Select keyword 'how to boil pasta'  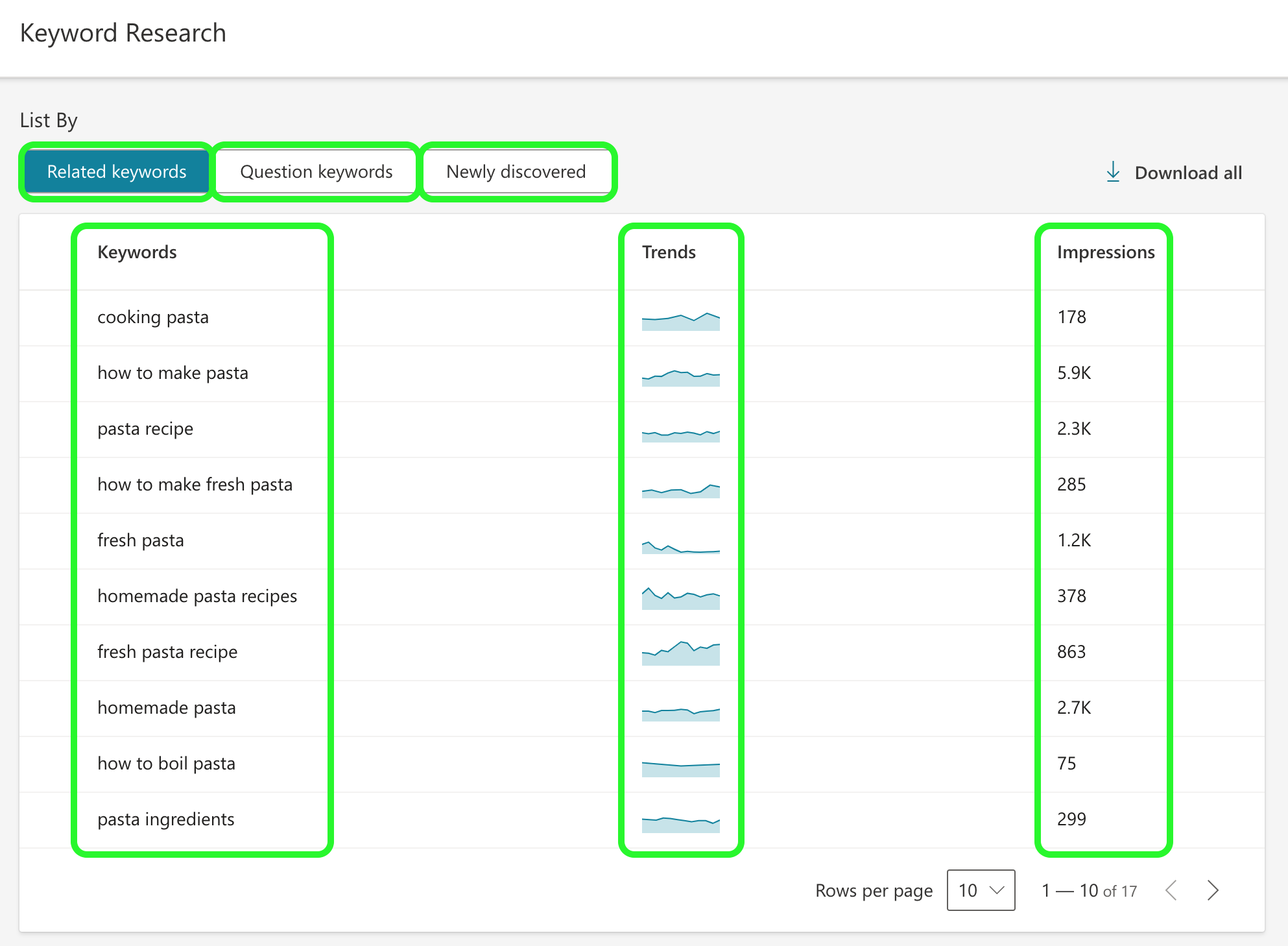coord(166,764)
